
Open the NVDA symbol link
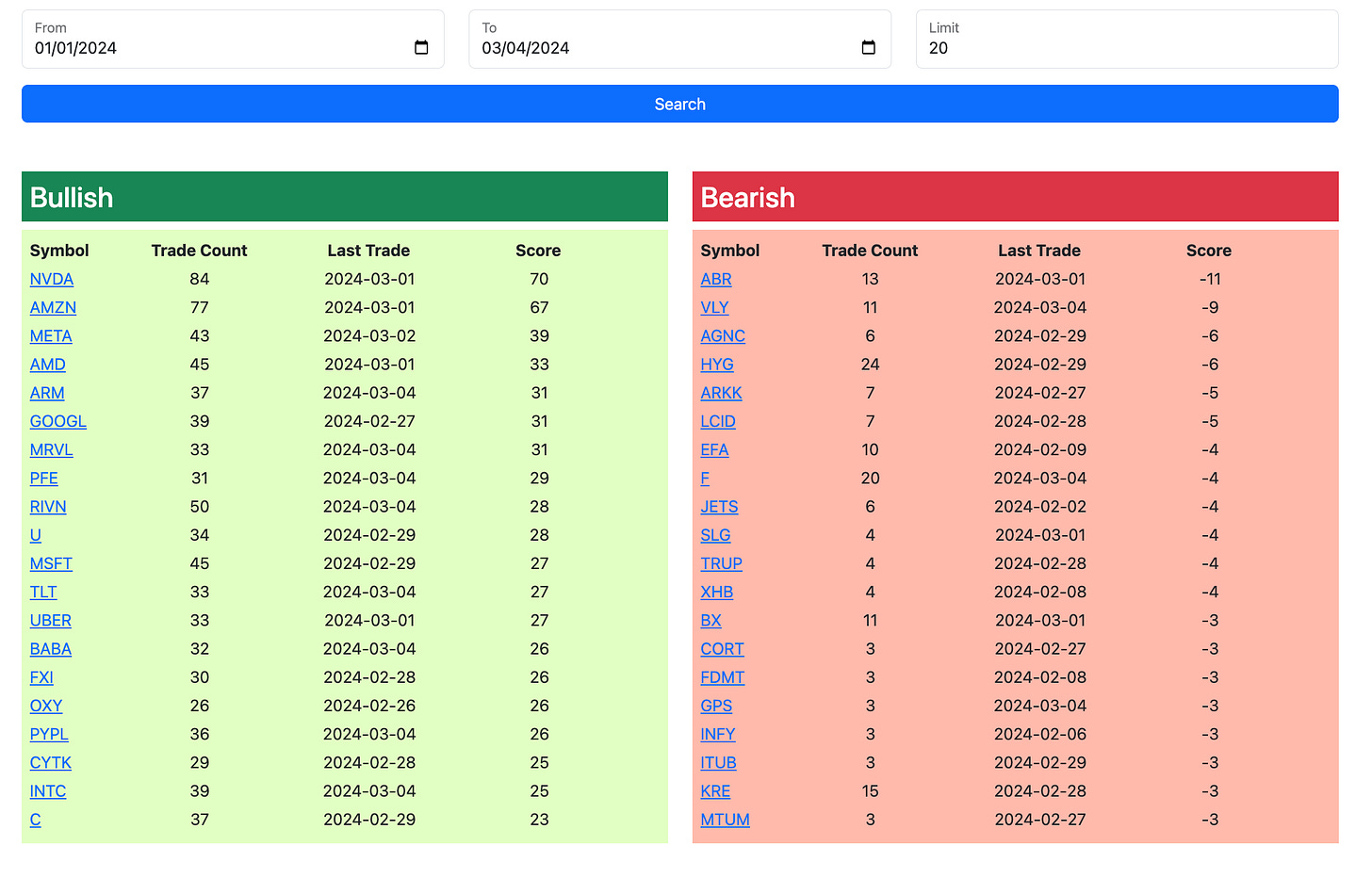pos(52,279)
